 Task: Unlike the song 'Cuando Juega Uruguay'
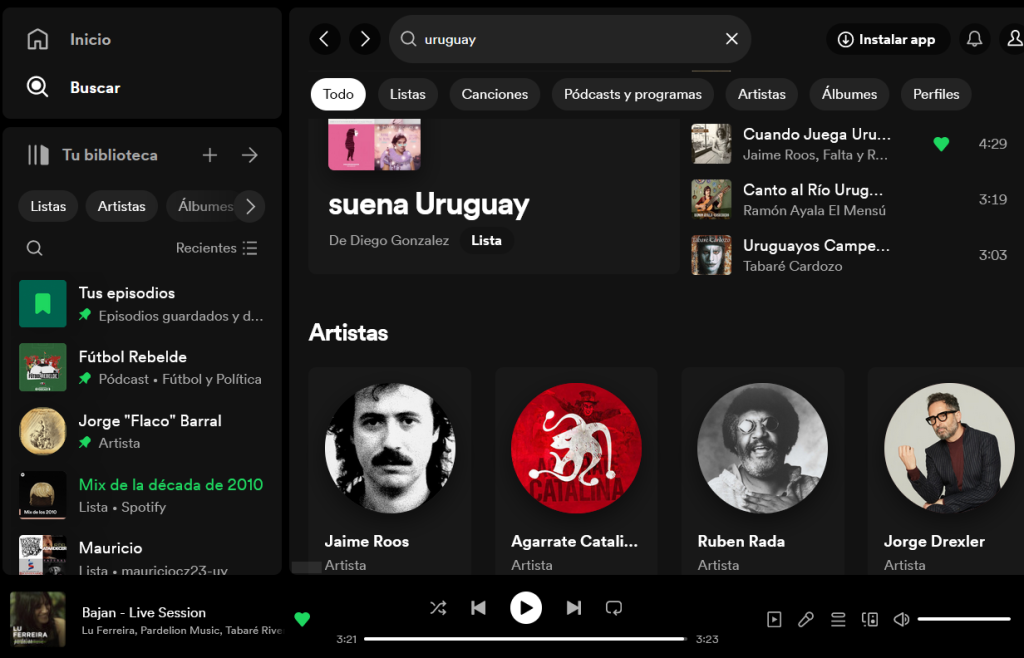[x=941, y=144]
